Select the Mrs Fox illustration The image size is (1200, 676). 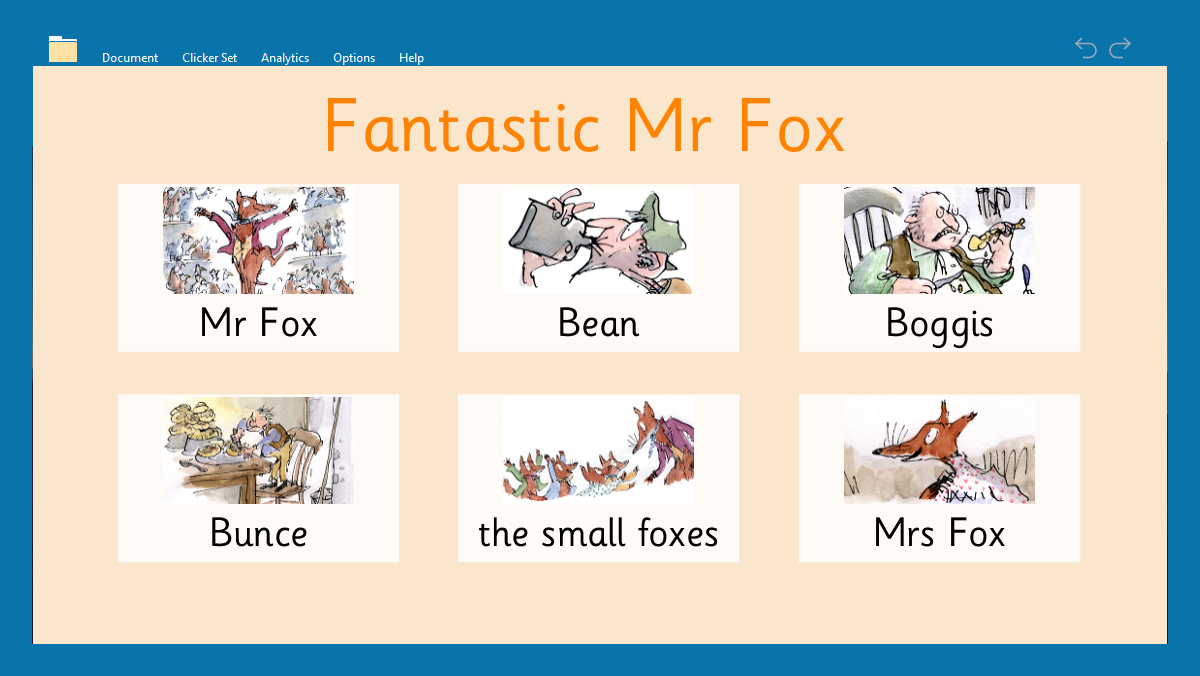939,450
